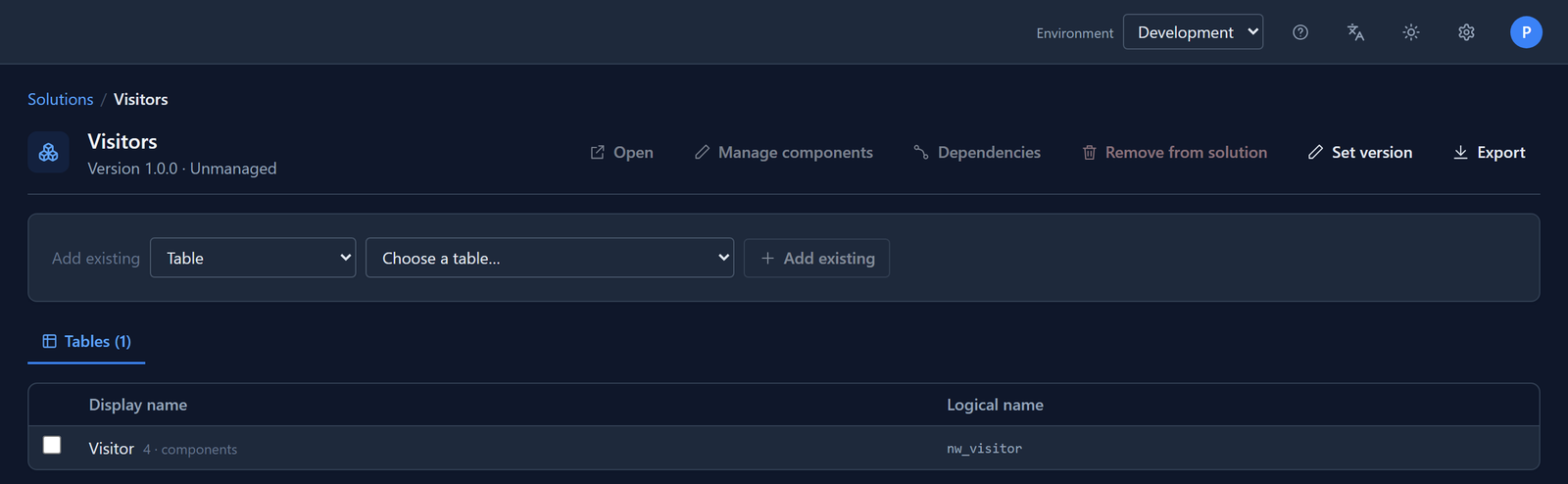Open the Dependencies view

(x=977, y=152)
